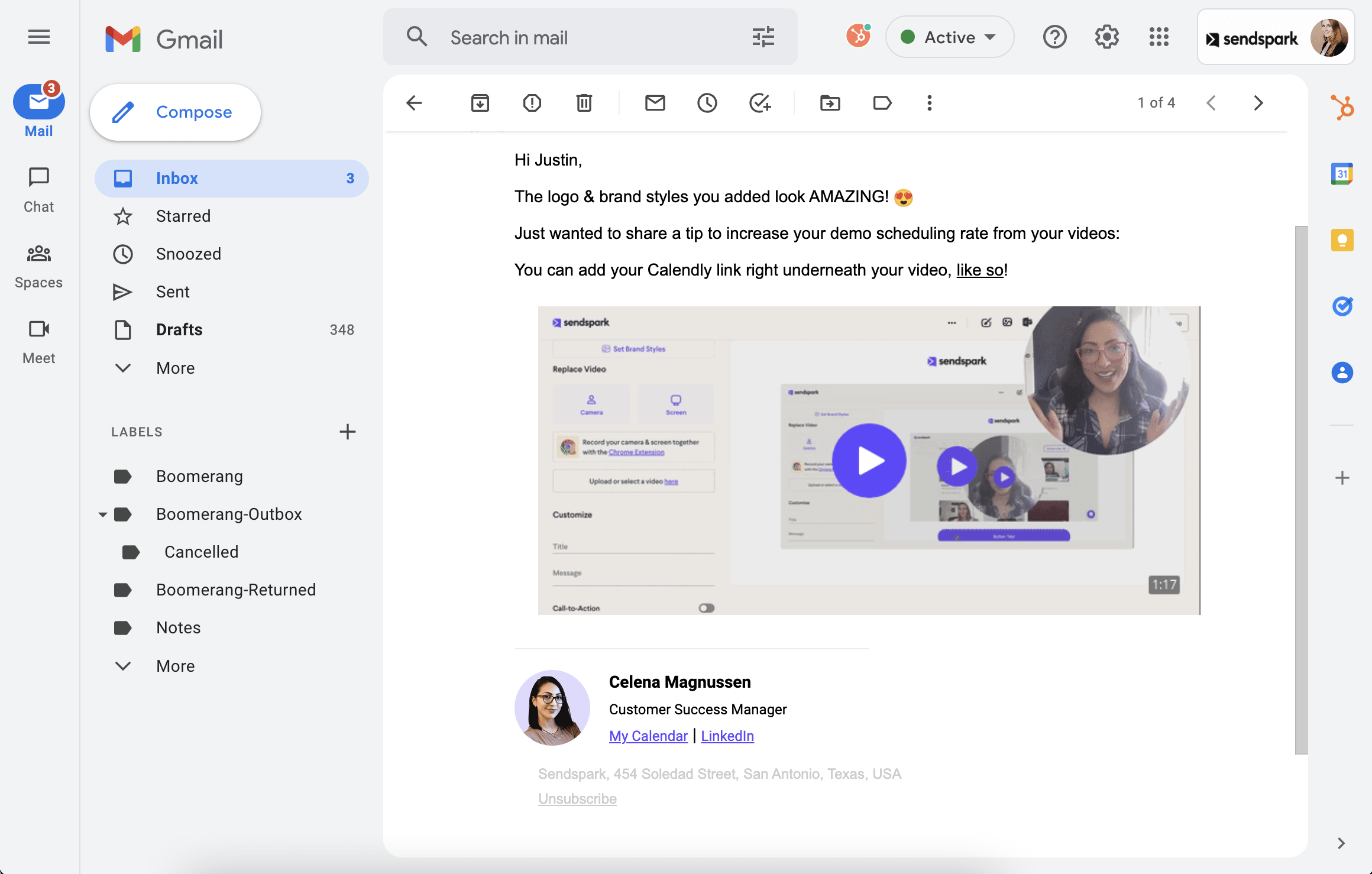Image resolution: width=1372 pixels, height=874 pixels.
Task: Open the Help support icon
Action: pos(1054,37)
